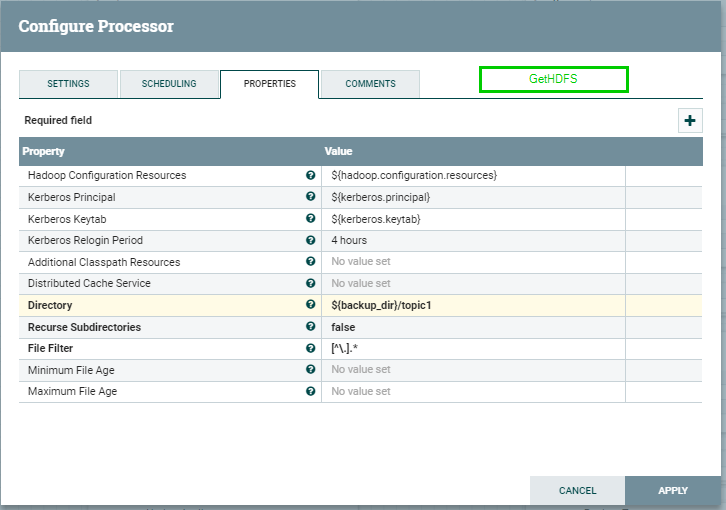Switch to the Settings tab

[68, 84]
